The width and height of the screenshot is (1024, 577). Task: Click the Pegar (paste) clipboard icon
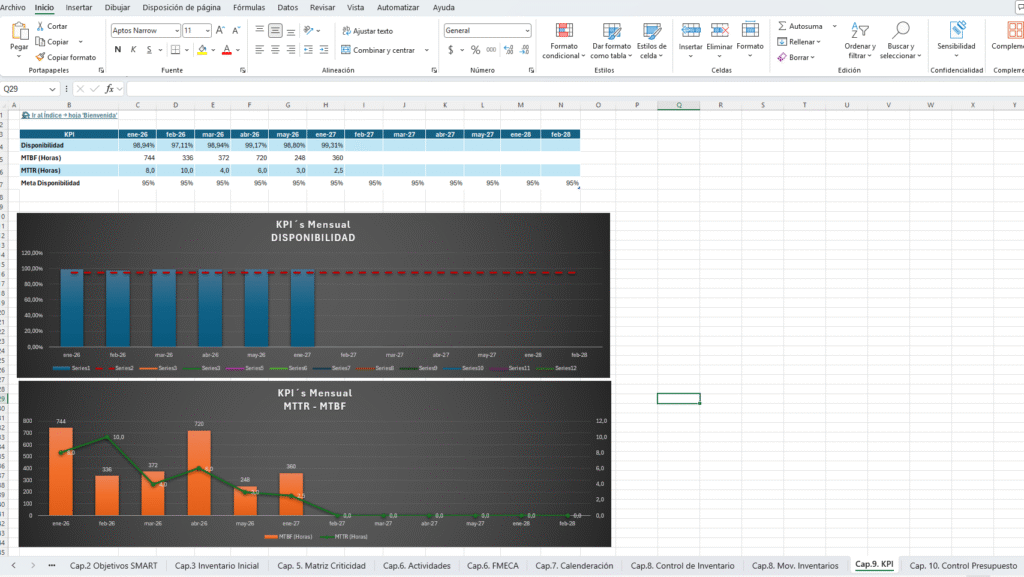tap(20, 31)
